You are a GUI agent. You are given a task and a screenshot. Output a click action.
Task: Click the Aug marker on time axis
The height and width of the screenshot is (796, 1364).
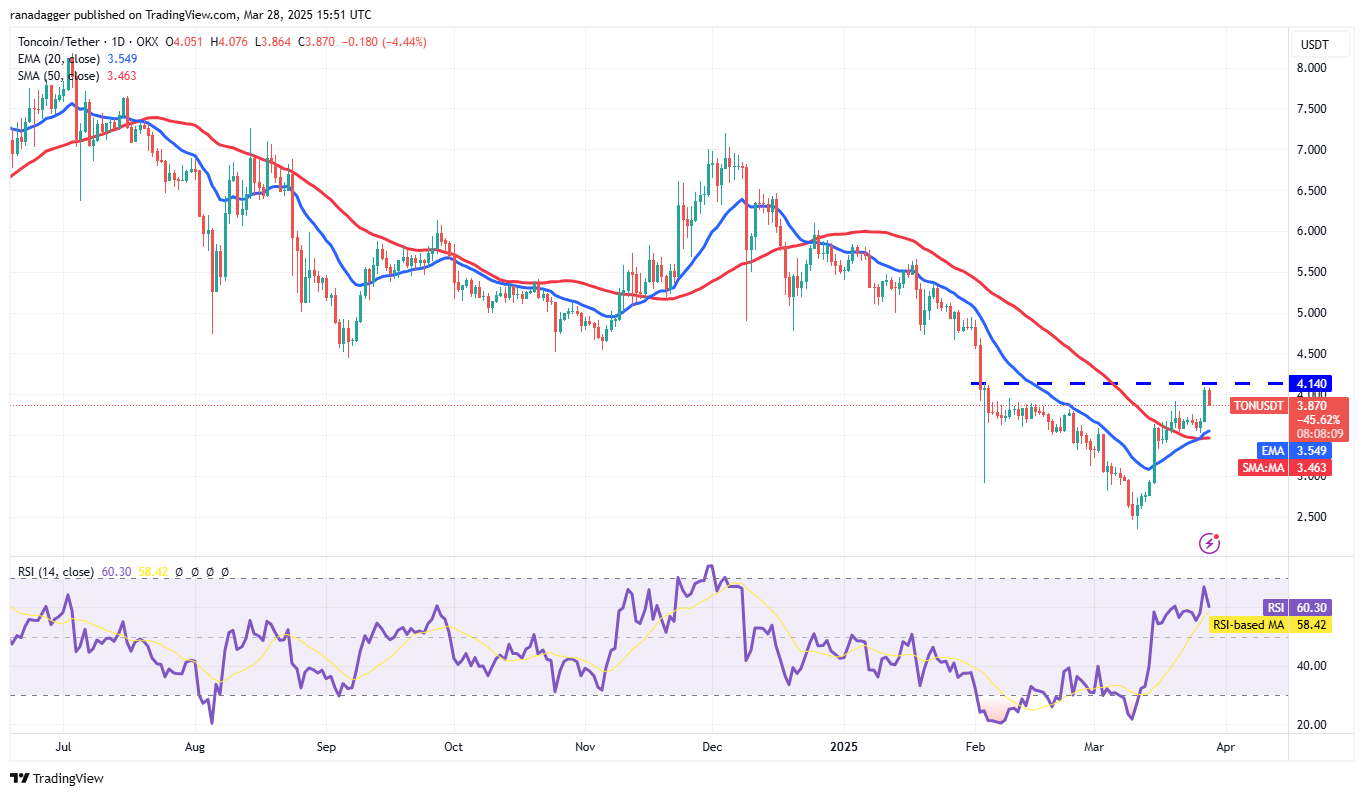(x=195, y=746)
